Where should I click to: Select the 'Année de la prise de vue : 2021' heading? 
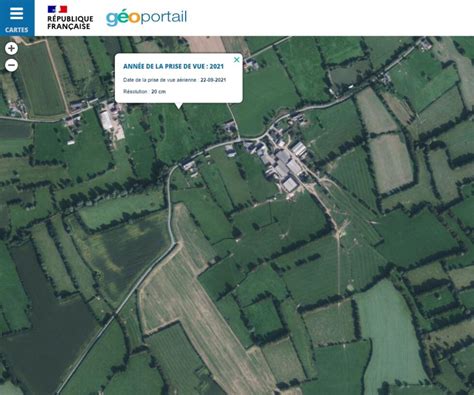(x=173, y=66)
